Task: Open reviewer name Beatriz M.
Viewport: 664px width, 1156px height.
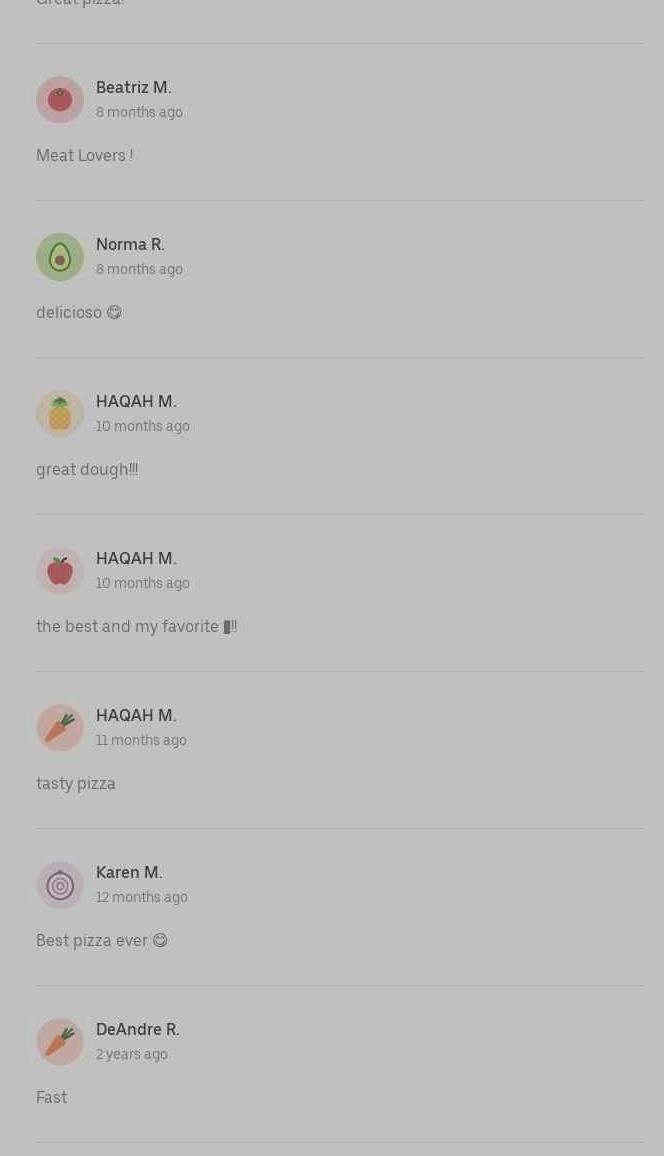Action: 133,88
